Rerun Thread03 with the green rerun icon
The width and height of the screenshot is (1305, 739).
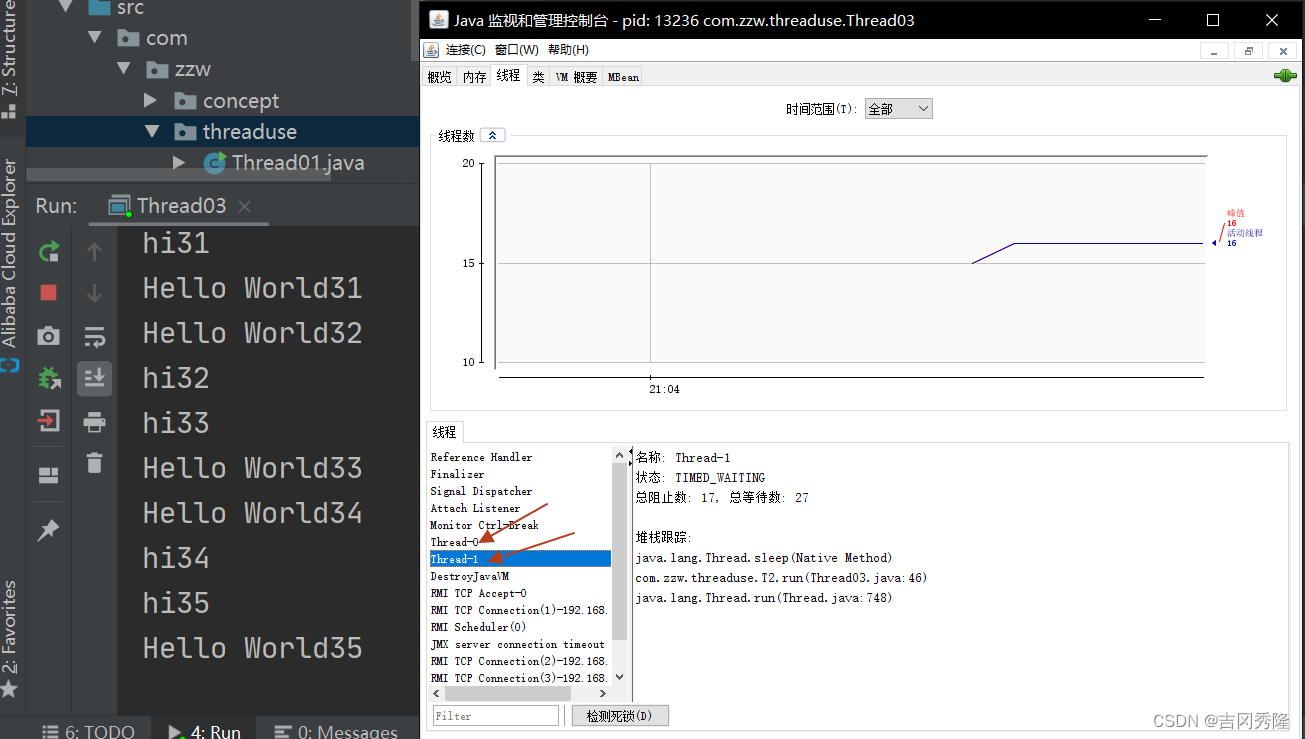[x=48, y=251]
